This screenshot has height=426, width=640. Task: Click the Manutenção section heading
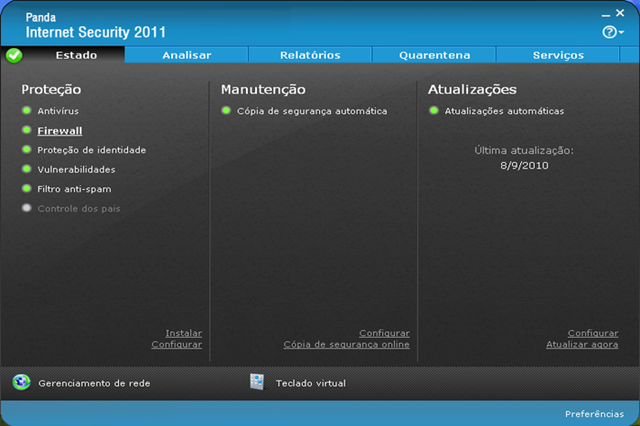tap(263, 89)
